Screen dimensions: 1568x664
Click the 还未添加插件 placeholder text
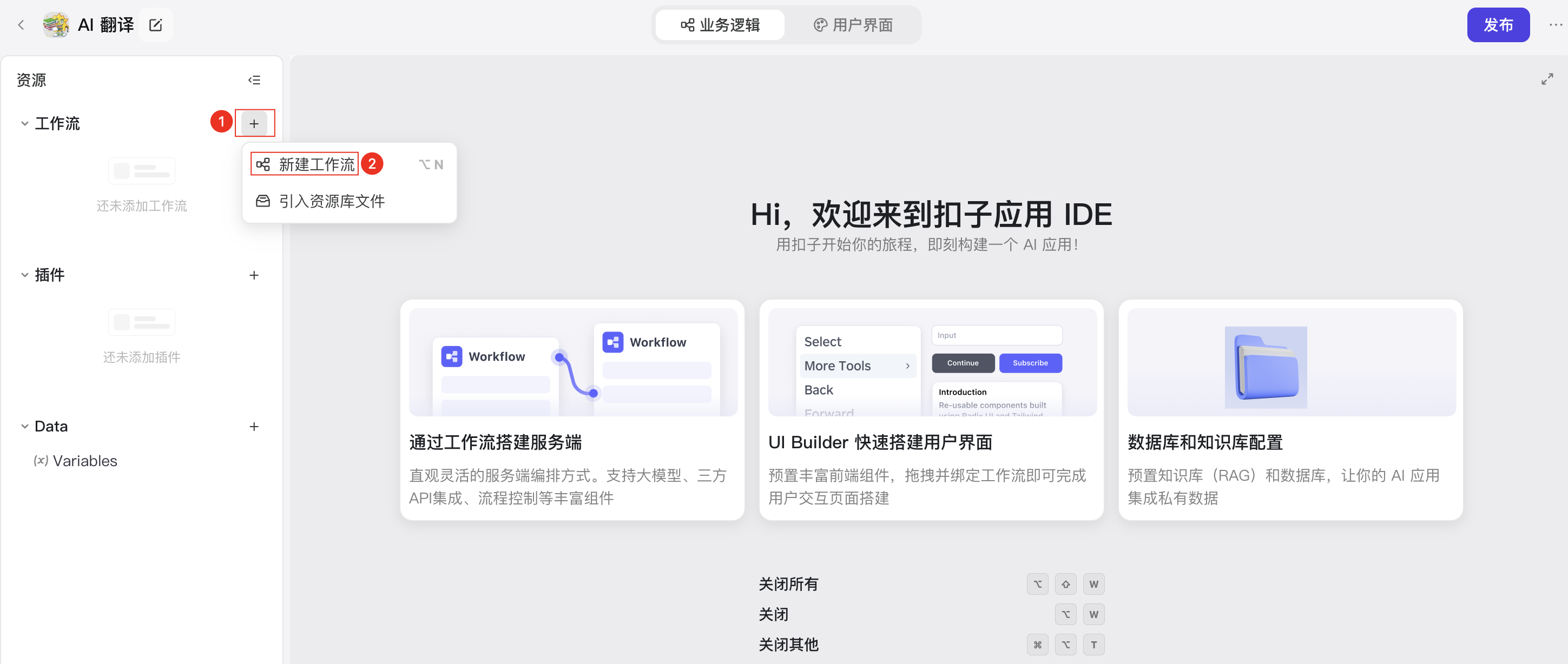(x=142, y=357)
